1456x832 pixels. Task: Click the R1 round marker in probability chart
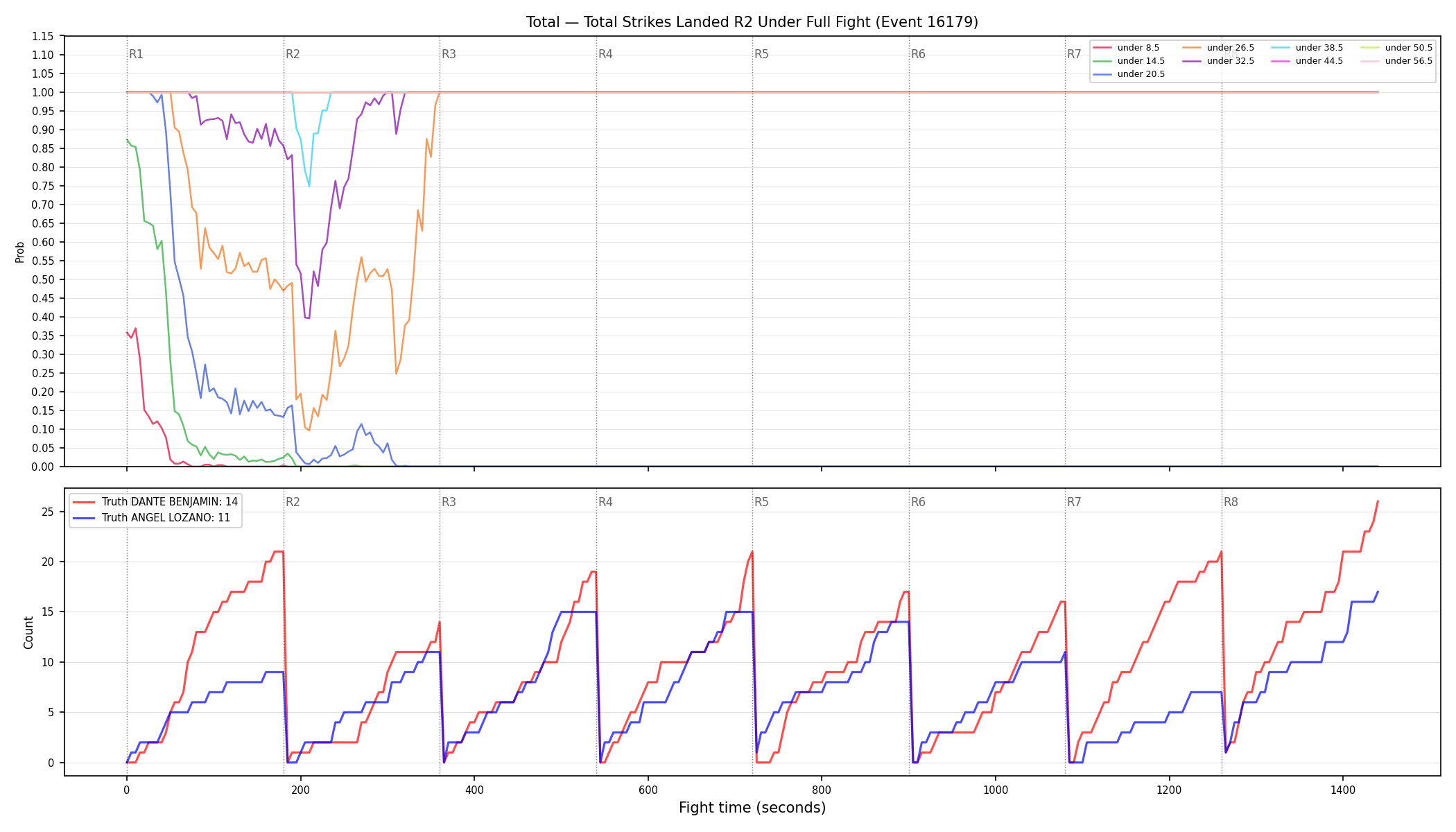coord(137,54)
